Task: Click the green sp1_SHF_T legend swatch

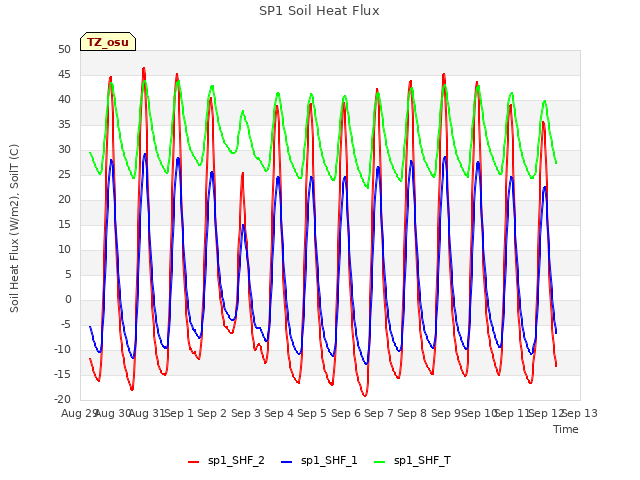Action: pos(380,462)
